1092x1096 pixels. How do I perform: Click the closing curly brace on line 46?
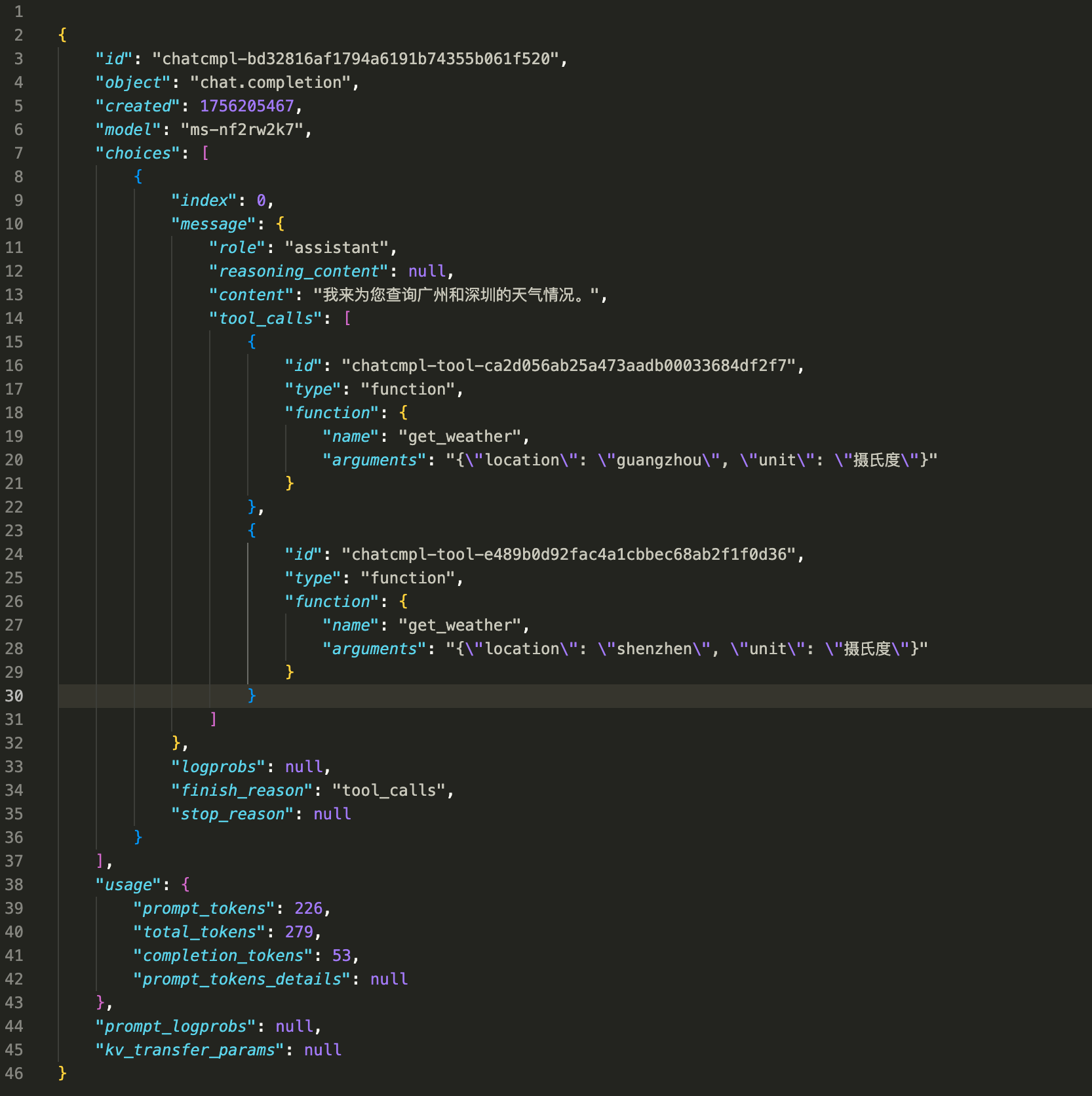point(62,1074)
